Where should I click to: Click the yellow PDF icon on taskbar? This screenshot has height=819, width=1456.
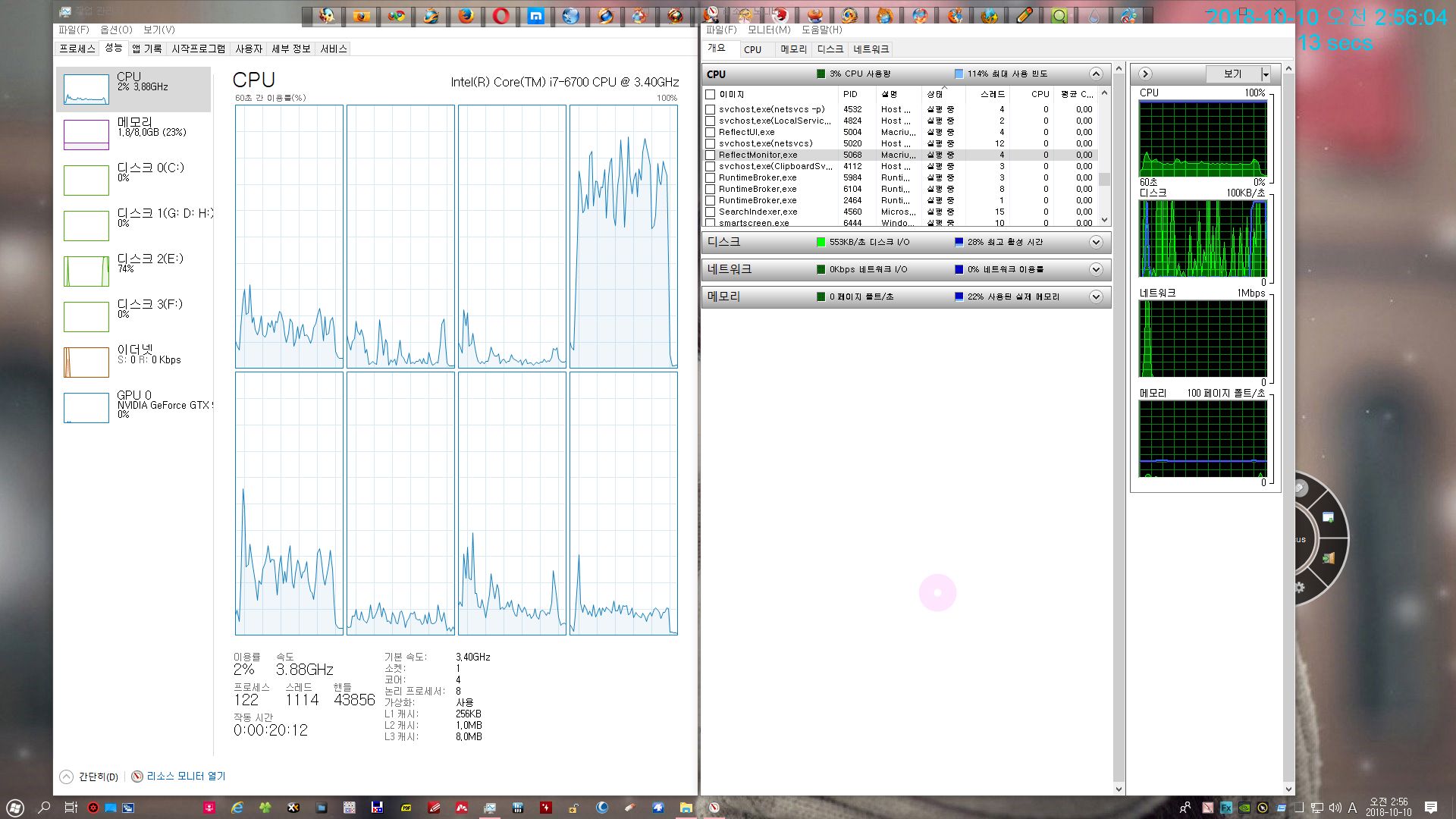[x=406, y=808]
